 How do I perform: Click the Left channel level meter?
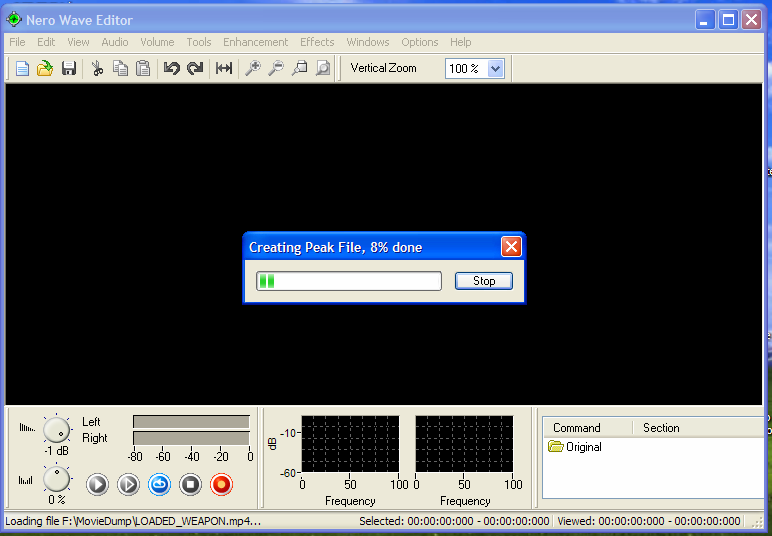click(x=192, y=422)
